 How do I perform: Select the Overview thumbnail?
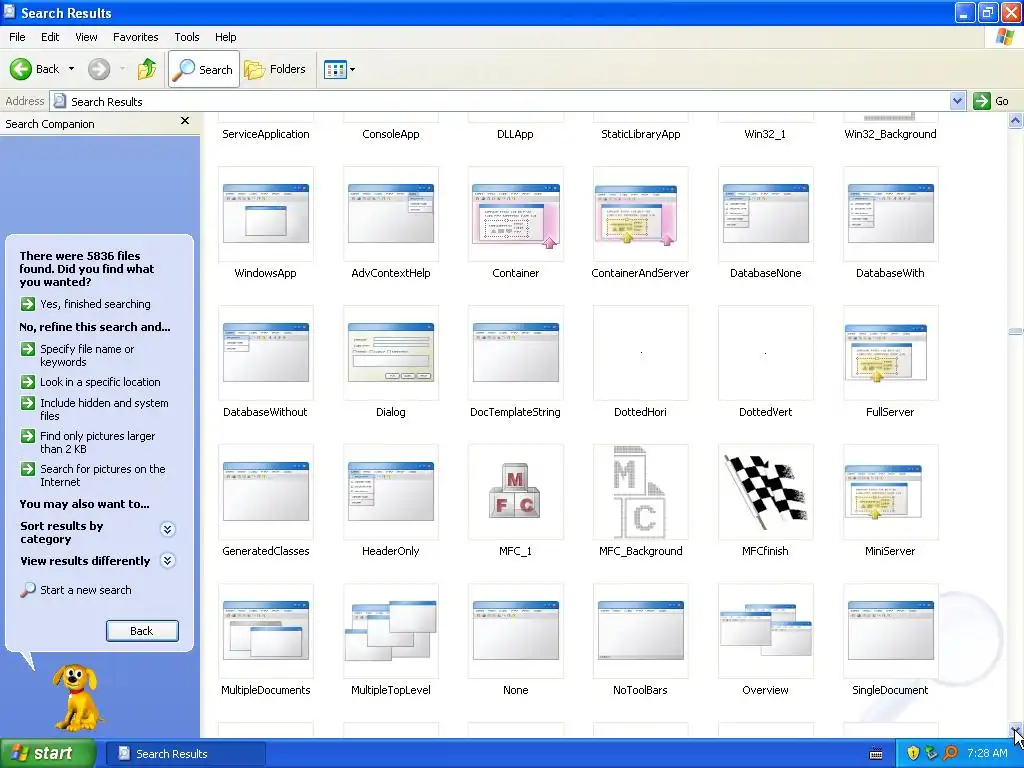[765, 631]
